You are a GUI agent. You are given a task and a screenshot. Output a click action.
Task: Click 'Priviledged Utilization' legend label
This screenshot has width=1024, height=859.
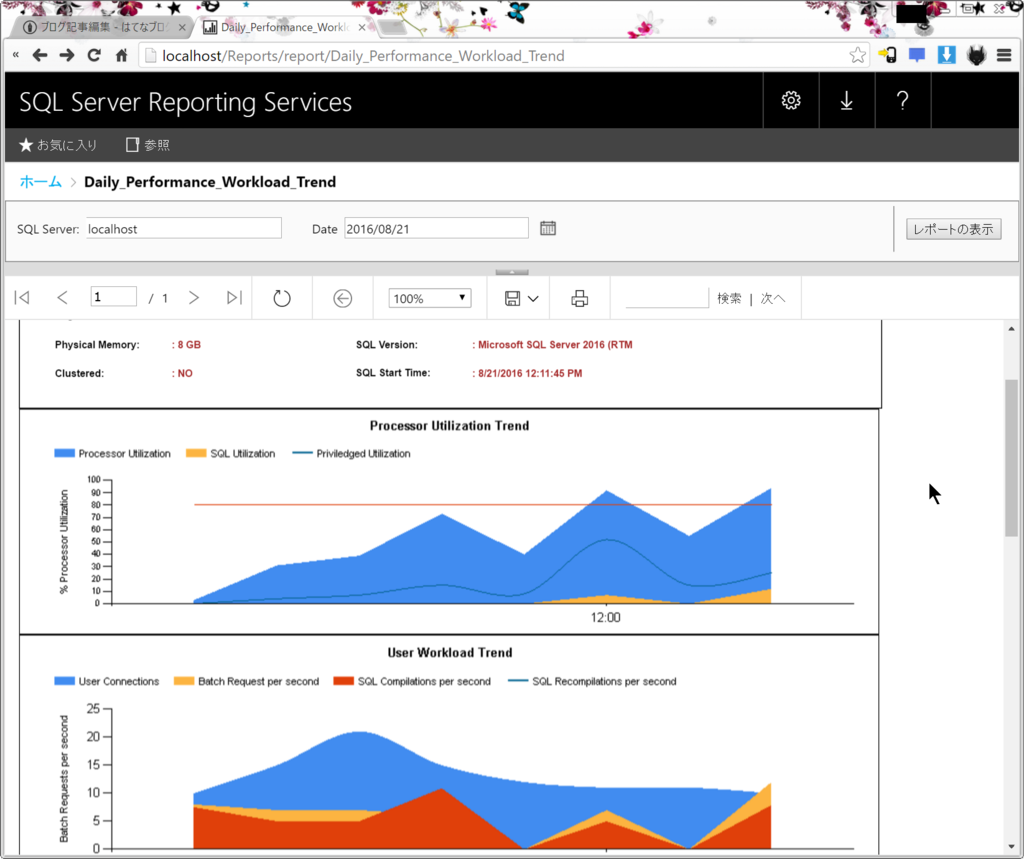(x=363, y=453)
